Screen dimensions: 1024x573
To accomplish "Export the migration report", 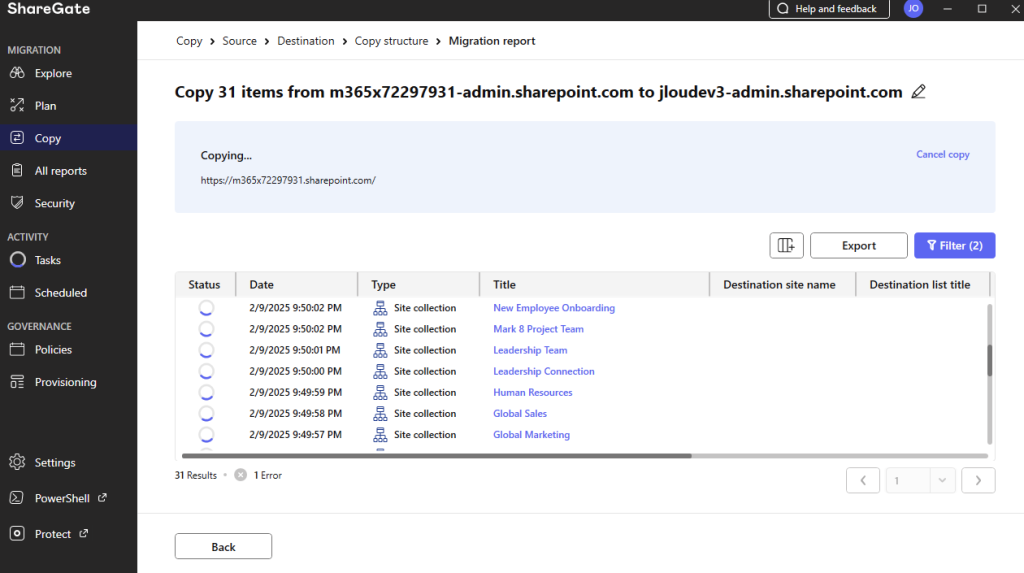I will 859,246.
